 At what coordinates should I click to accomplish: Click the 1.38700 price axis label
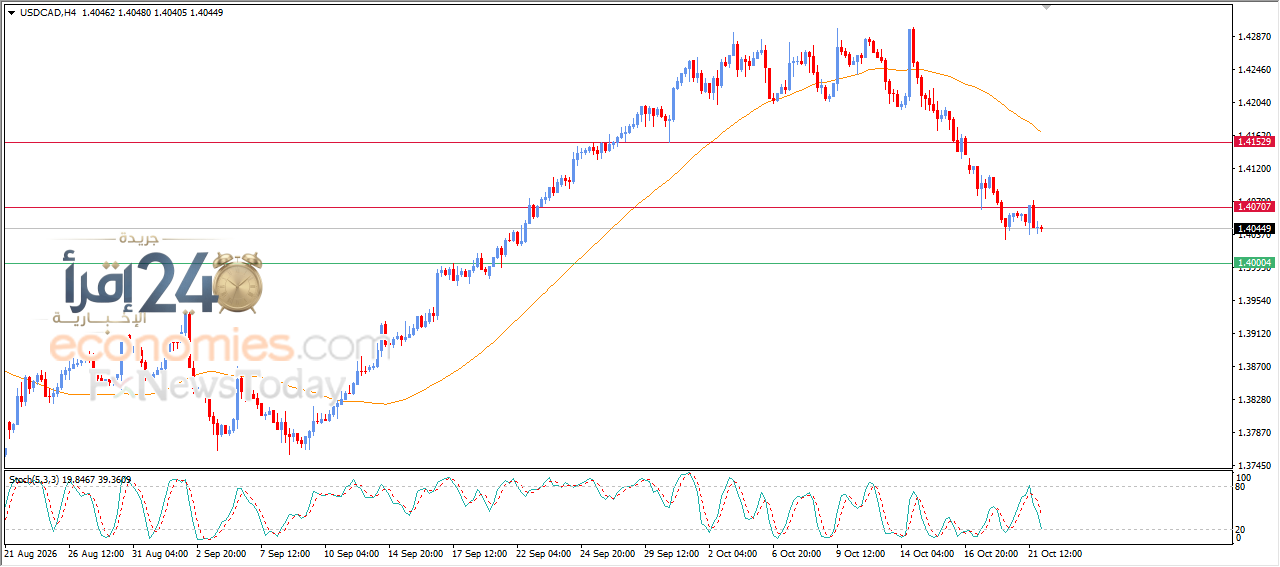tap(1254, 367)
